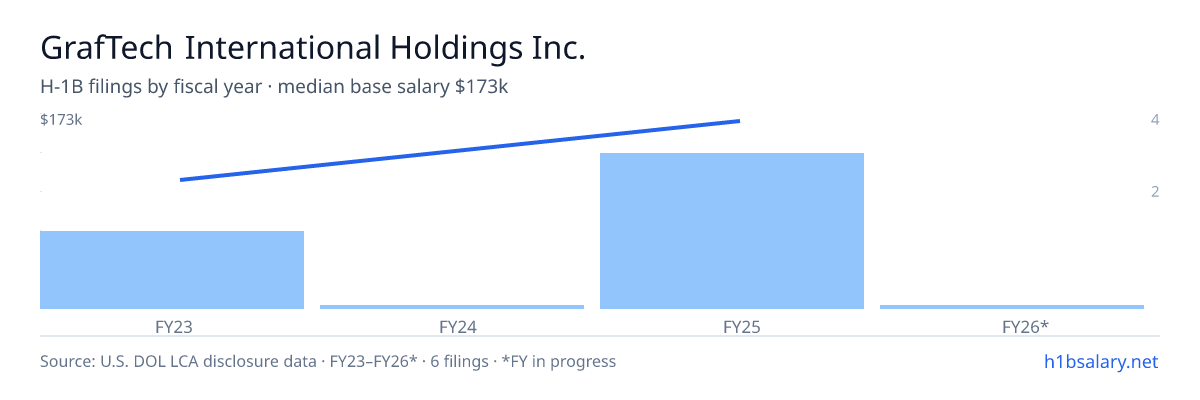Screen dimensions: 1200x400
Task: Click the FY25 filings bar
Action: pyautogui.click(x=732, y=231)
